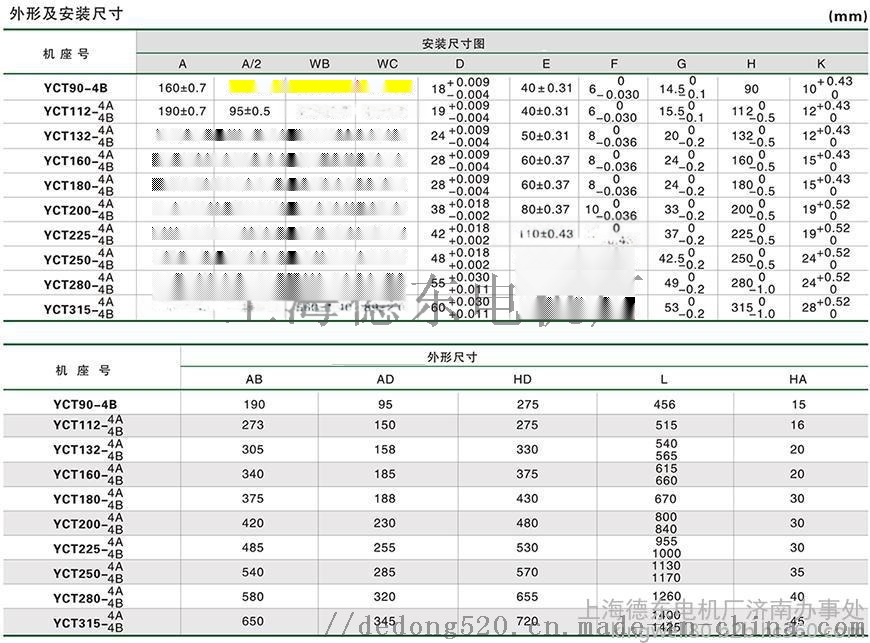This screenshot has width=870, height=643.
Task: Click the (mm) unit label
Action: [x=847, y=16]
